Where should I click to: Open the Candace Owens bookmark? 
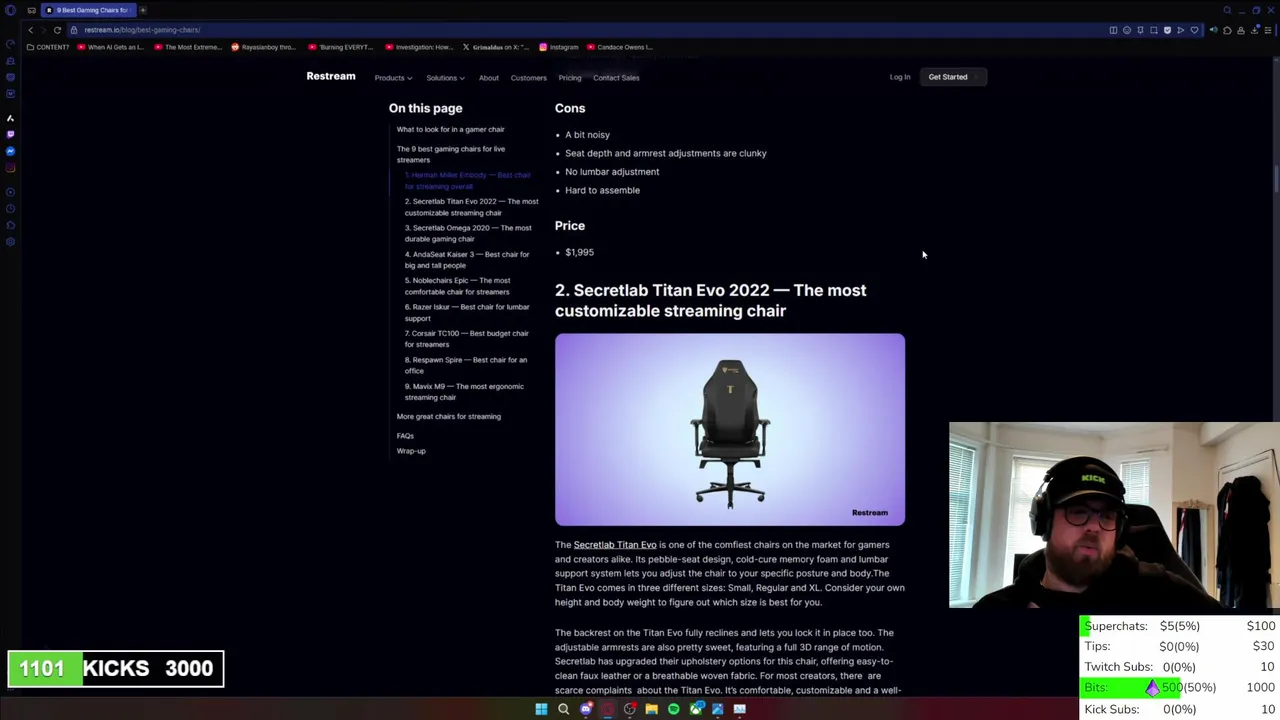622,47
